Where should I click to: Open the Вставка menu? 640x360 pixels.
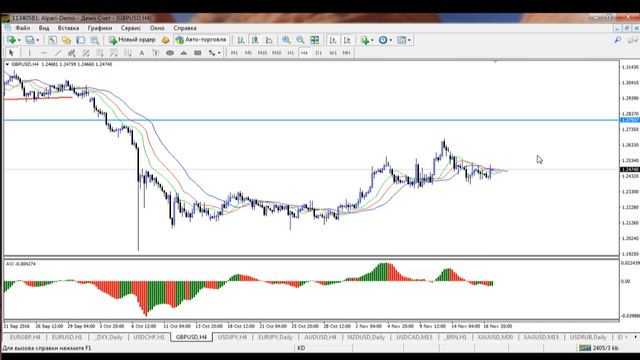(68, 28)
